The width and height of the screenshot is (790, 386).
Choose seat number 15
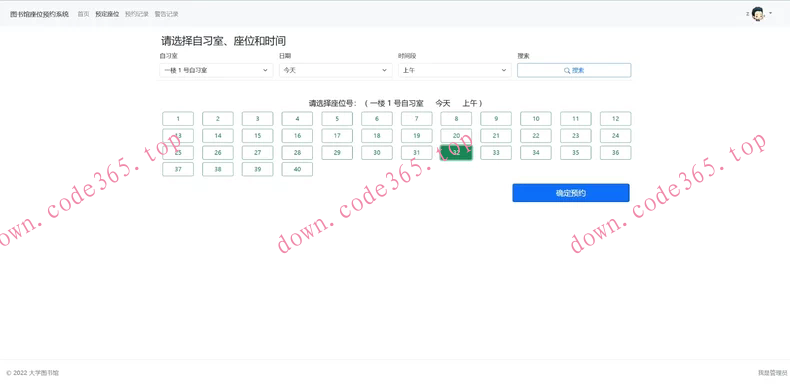point(257,136)
